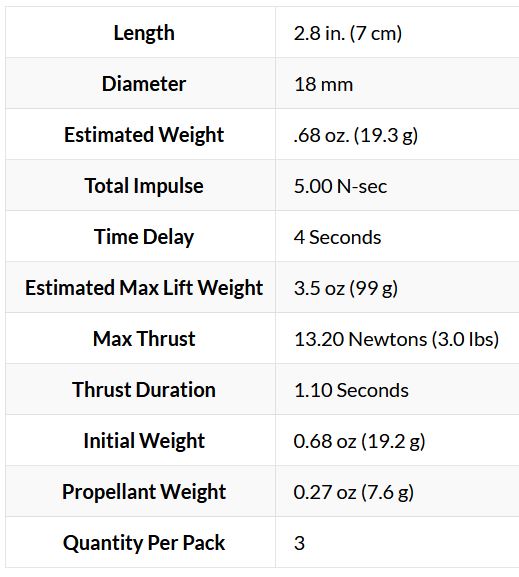Click the Propellant Weight label
This screenshot has width=519, height=577.
(x=144, y=492)
